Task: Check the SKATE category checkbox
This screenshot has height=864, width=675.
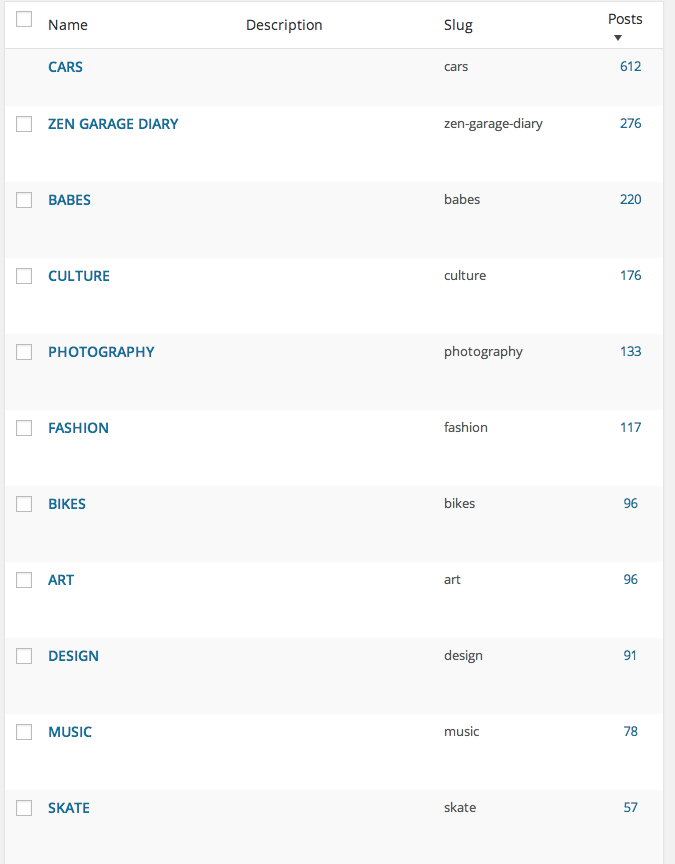Action: point(24,808)
